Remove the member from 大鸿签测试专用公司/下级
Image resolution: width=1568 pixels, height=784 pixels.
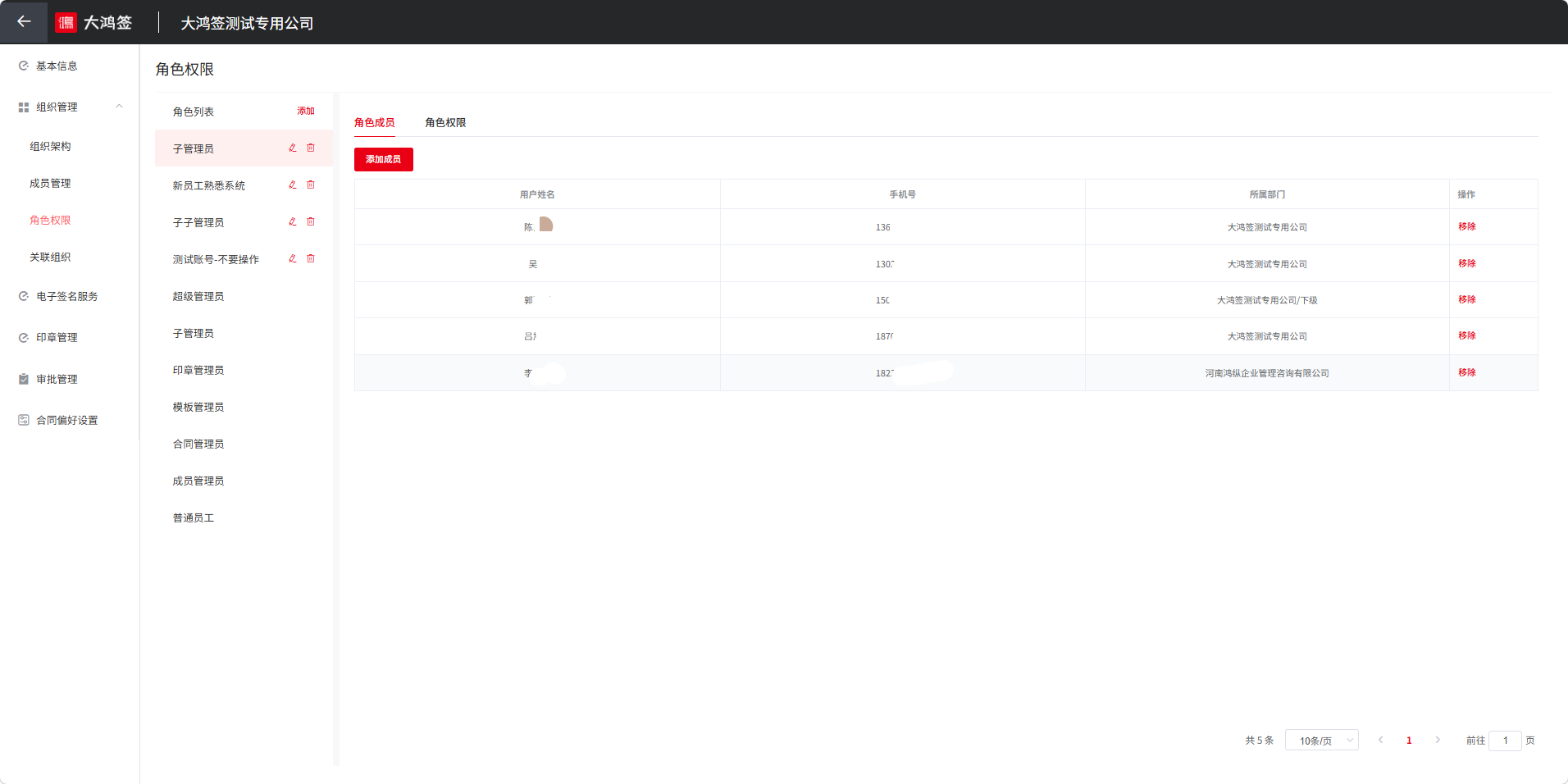(1466, 300)
